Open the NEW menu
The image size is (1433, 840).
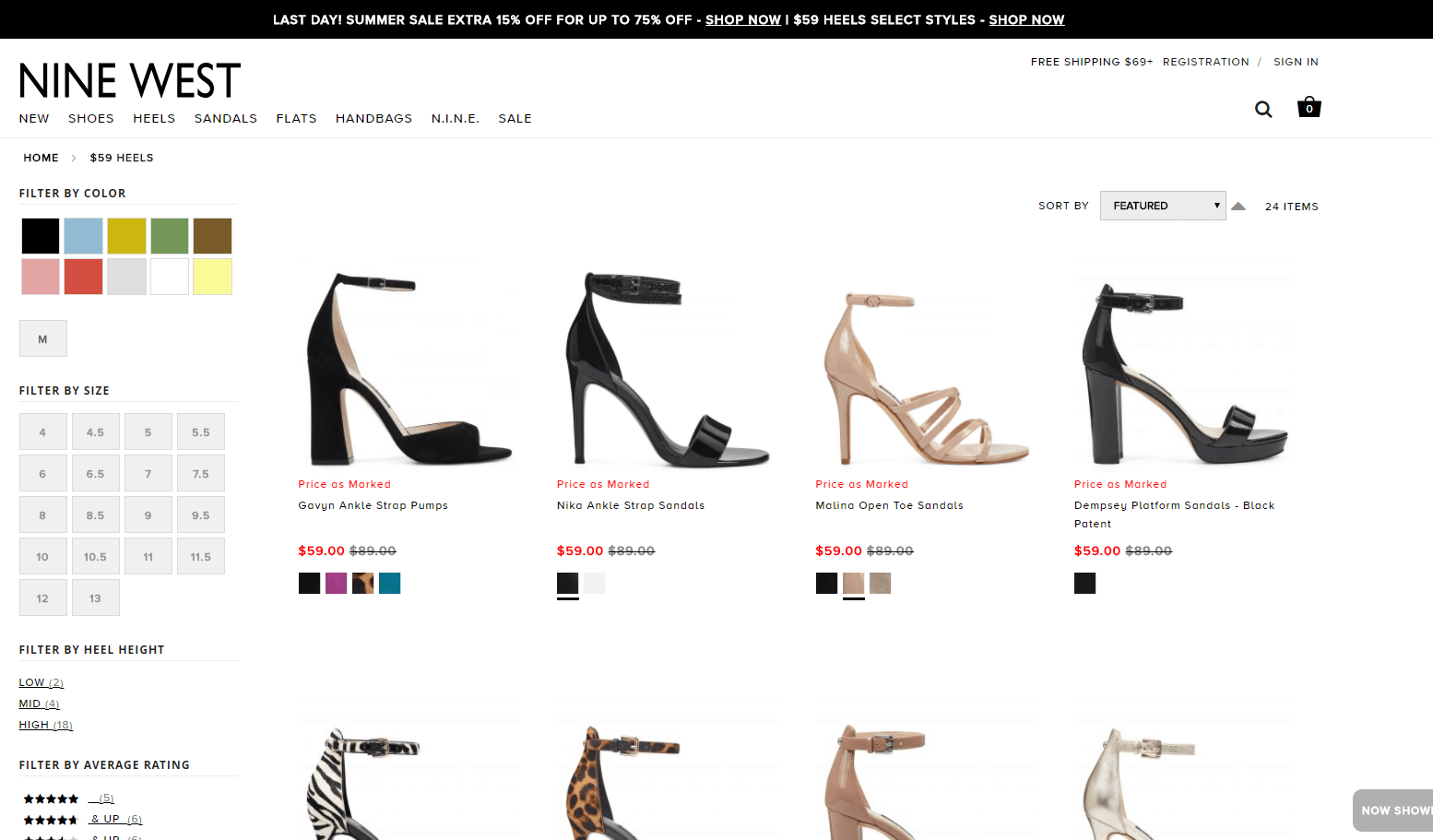34,119
